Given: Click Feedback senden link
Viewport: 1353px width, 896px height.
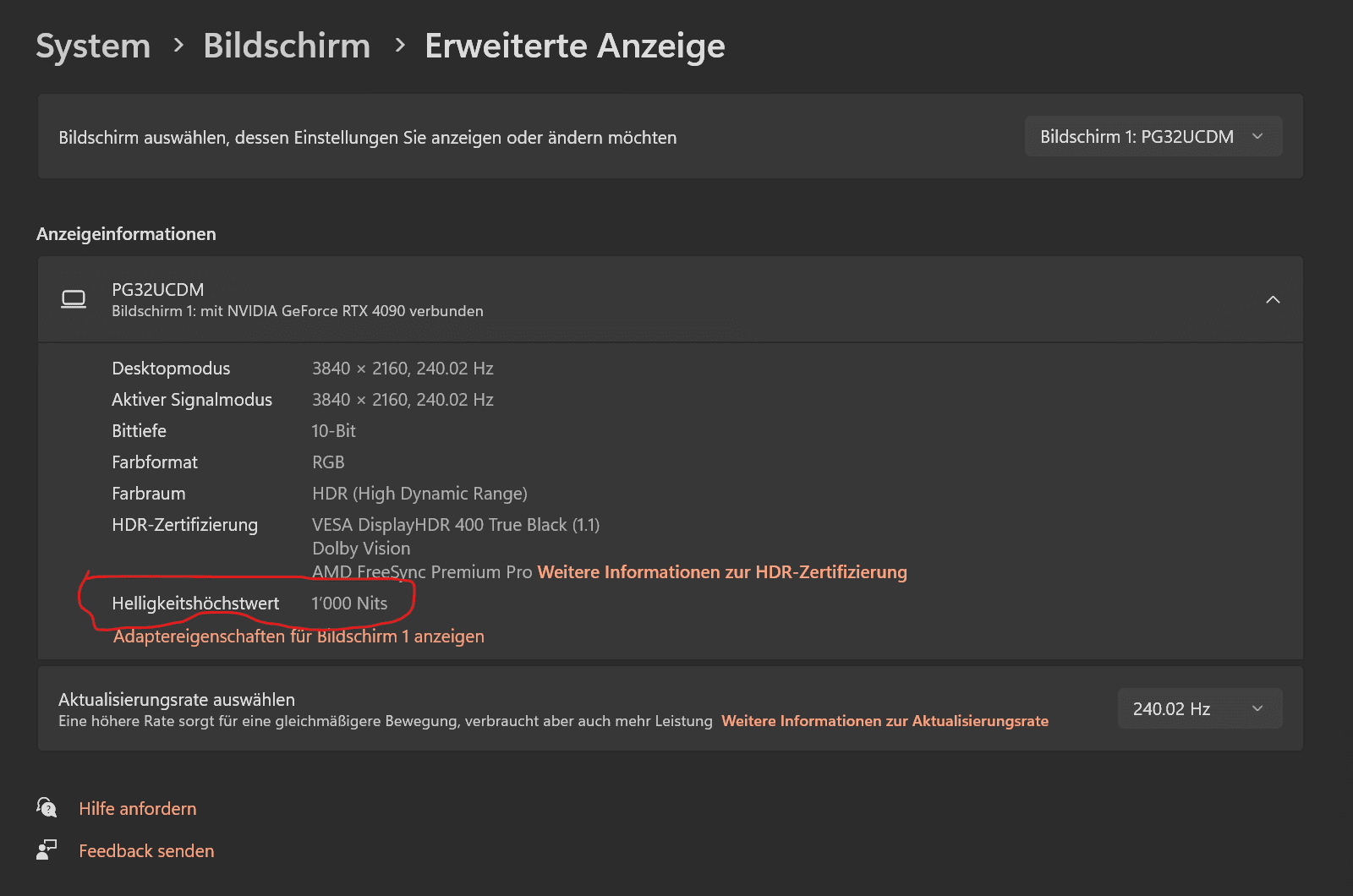Looking at the screenshot, I should (x=146, y=851).
